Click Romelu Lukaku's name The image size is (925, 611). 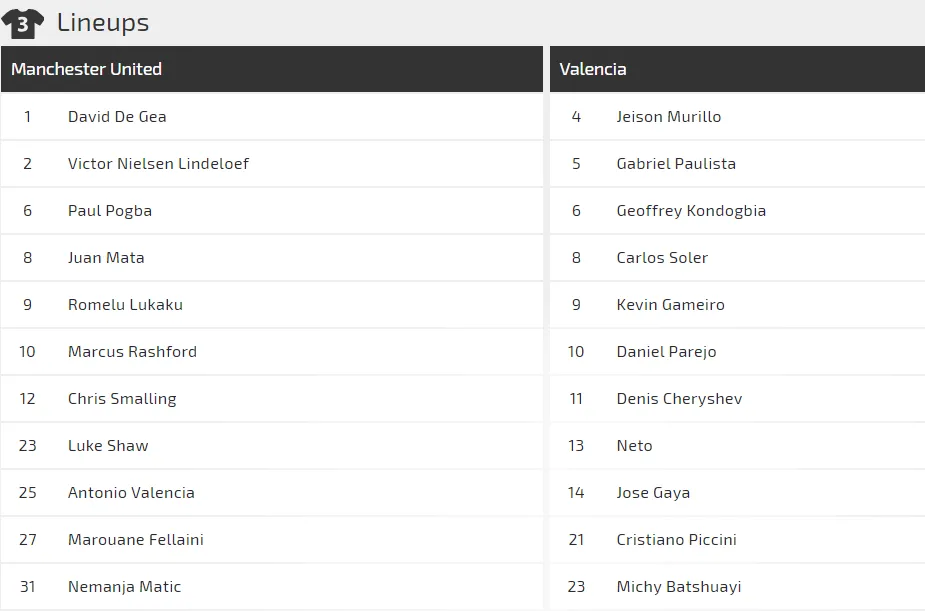tap(125, 305)
